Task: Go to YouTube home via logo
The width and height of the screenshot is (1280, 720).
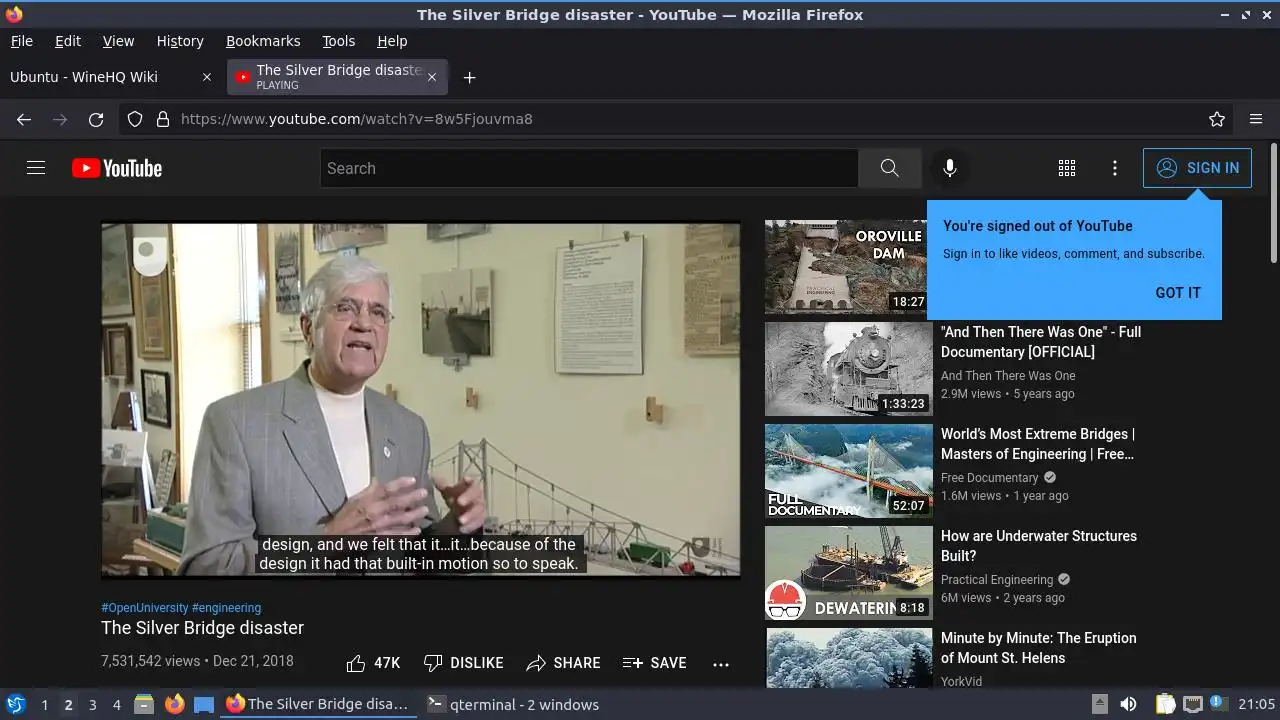Action: coord(117,168)
